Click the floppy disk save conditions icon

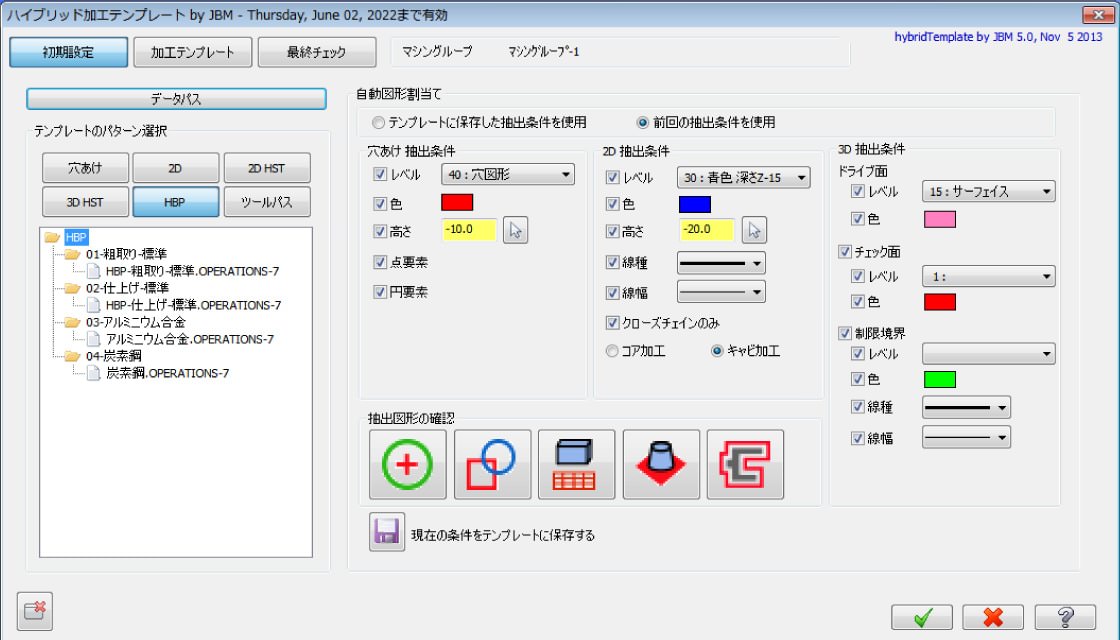[386, 534]
